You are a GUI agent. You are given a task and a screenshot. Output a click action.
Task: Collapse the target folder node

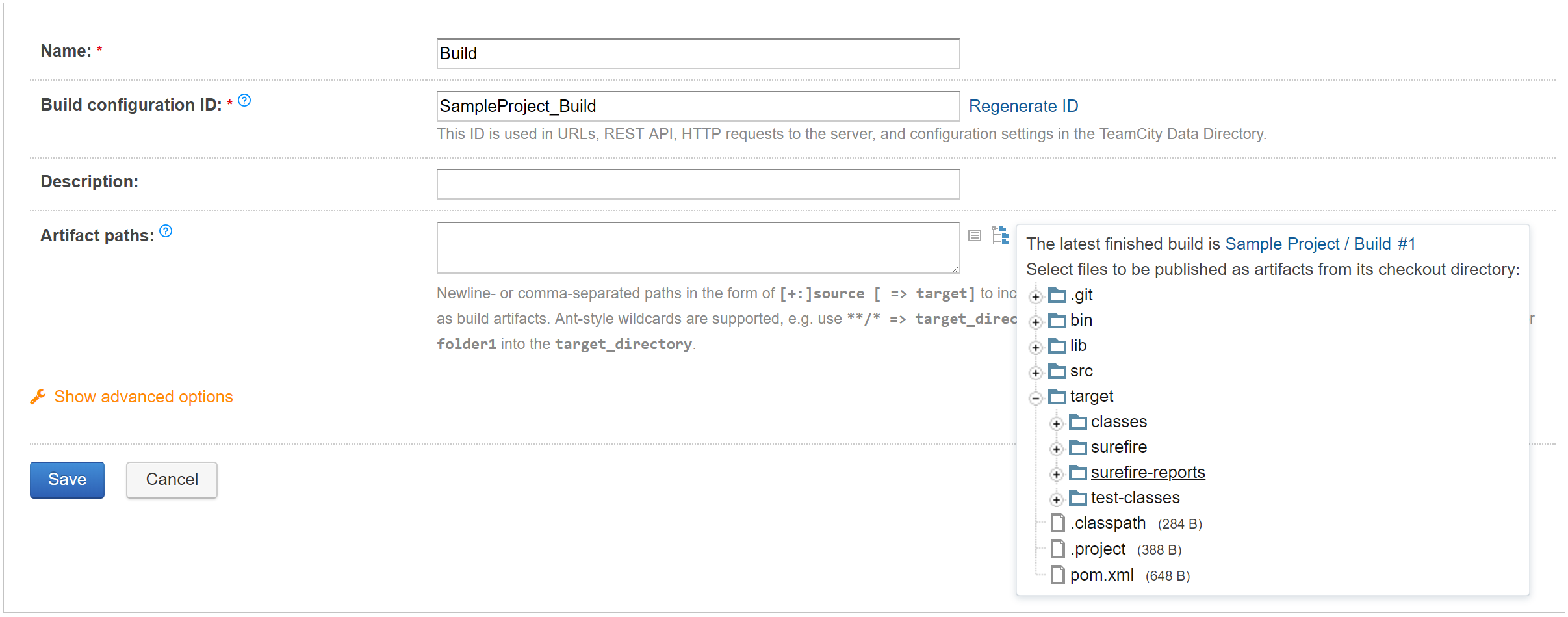click(1036, 399)
